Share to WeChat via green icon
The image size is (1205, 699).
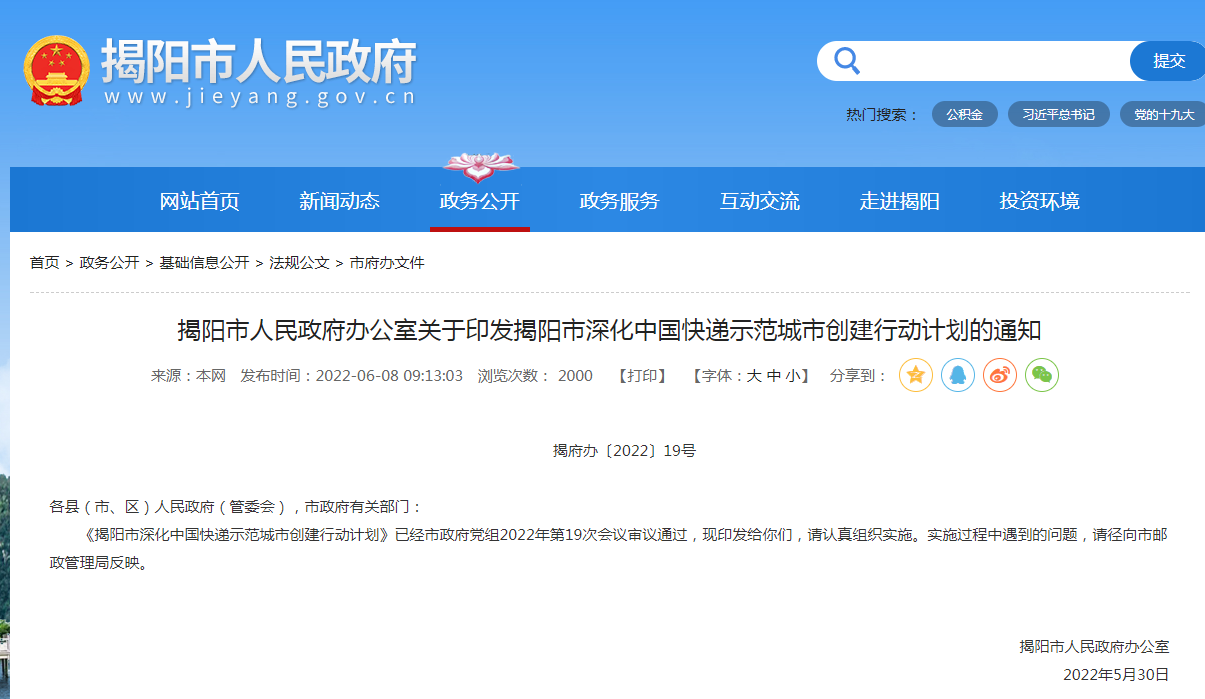tap(1041, 375)
